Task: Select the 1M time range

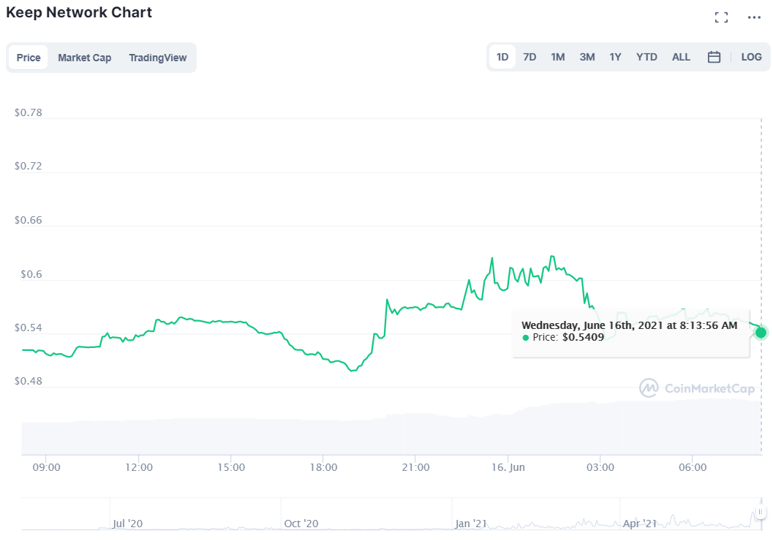Action: [558, 57]
